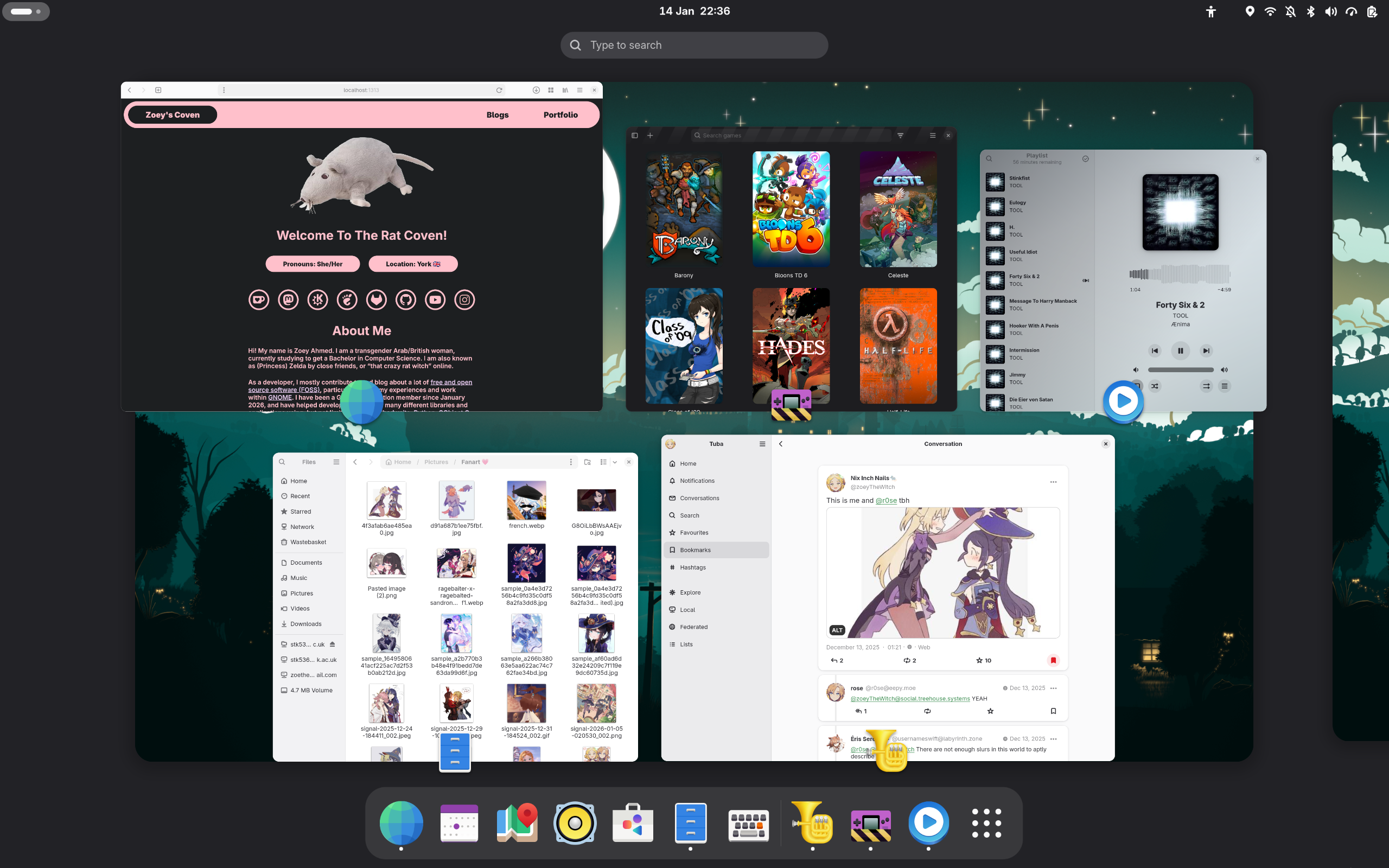This screenshot has width=1389, height=868.
Task: Click filter icon in game library header
Action: (x=900, y=136)
